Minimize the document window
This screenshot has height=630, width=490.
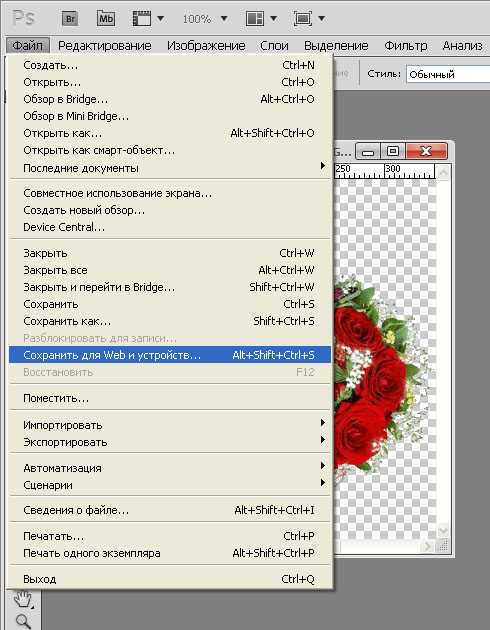[x=368, y=151]
